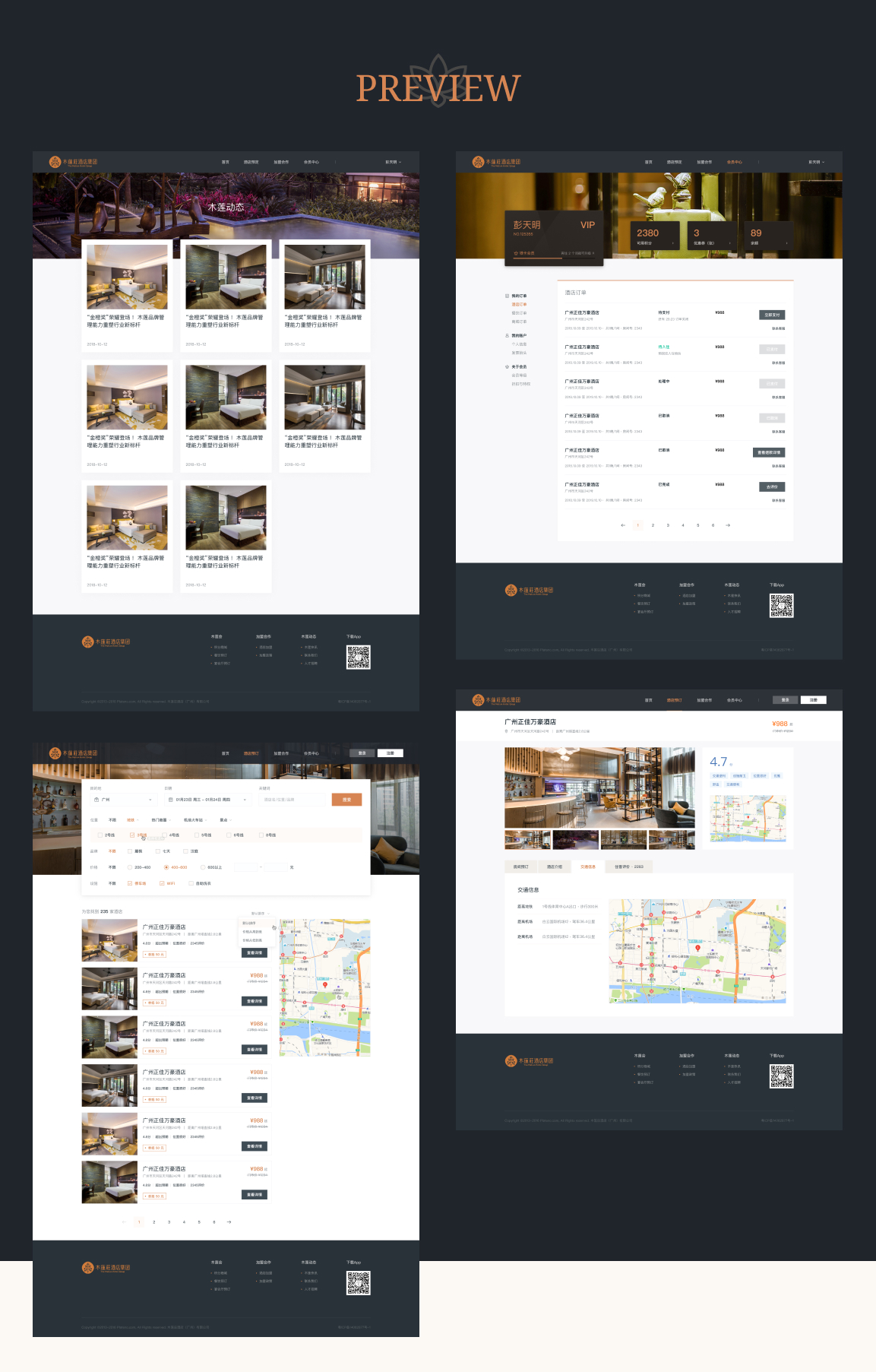Expand the 热门商圈 location filter
876x1372 pixels.
[161, 820]
